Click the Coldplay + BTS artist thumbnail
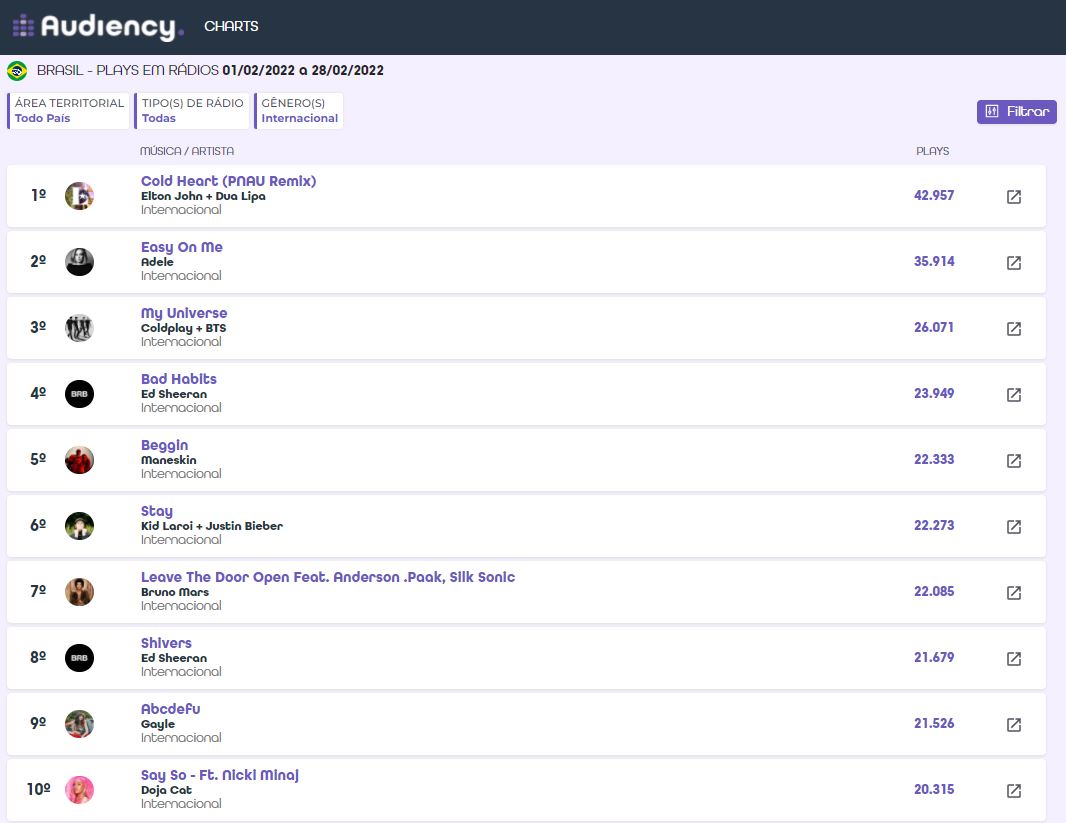 pos(79,328)
